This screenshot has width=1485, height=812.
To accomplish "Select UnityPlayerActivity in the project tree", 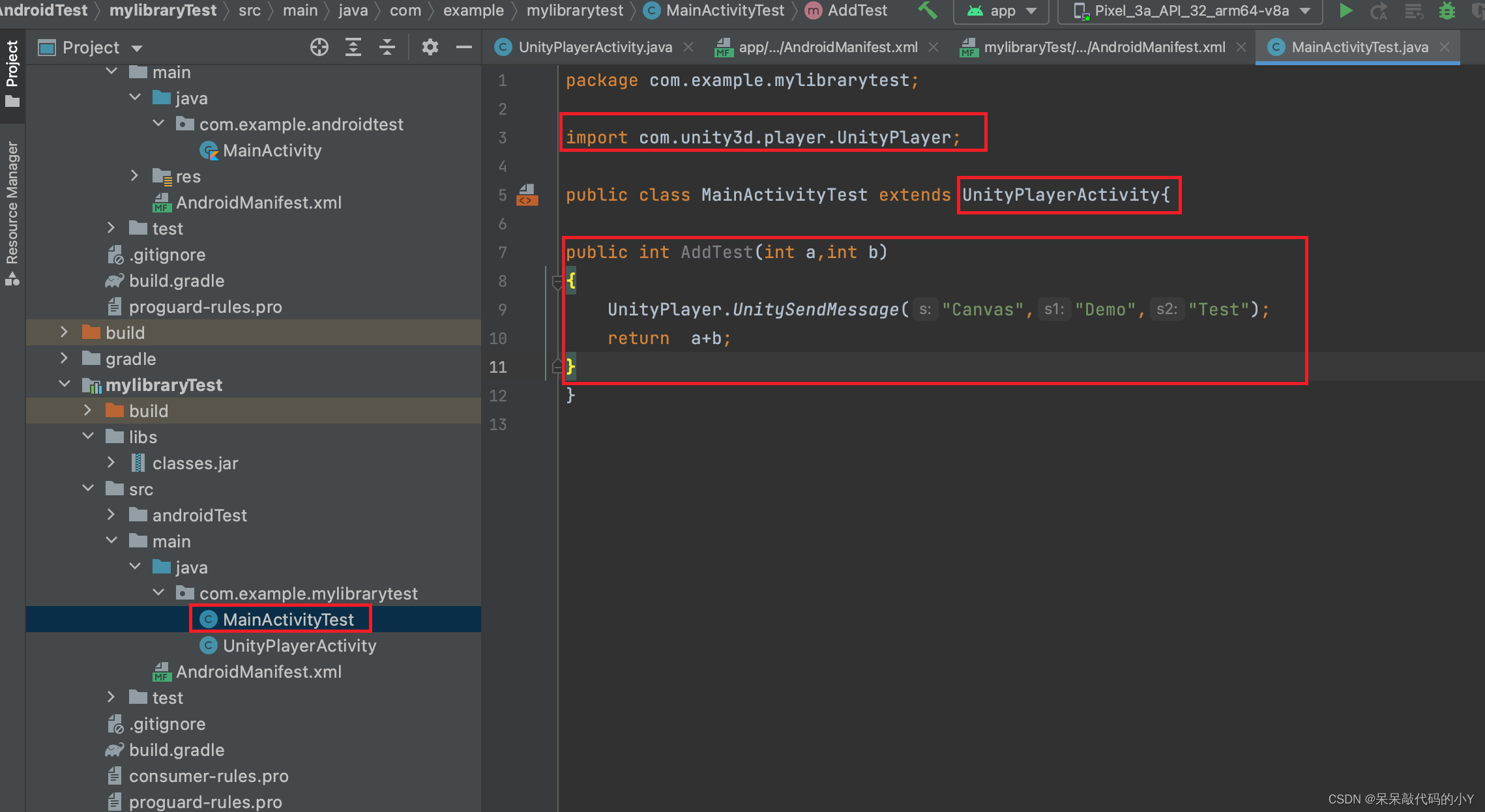I will tap(299, 645).
